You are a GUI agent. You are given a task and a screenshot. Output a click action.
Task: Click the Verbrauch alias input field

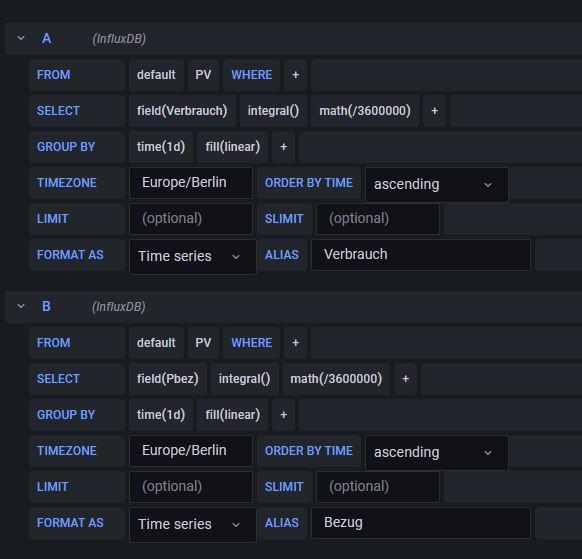click(x=421, y=255)
